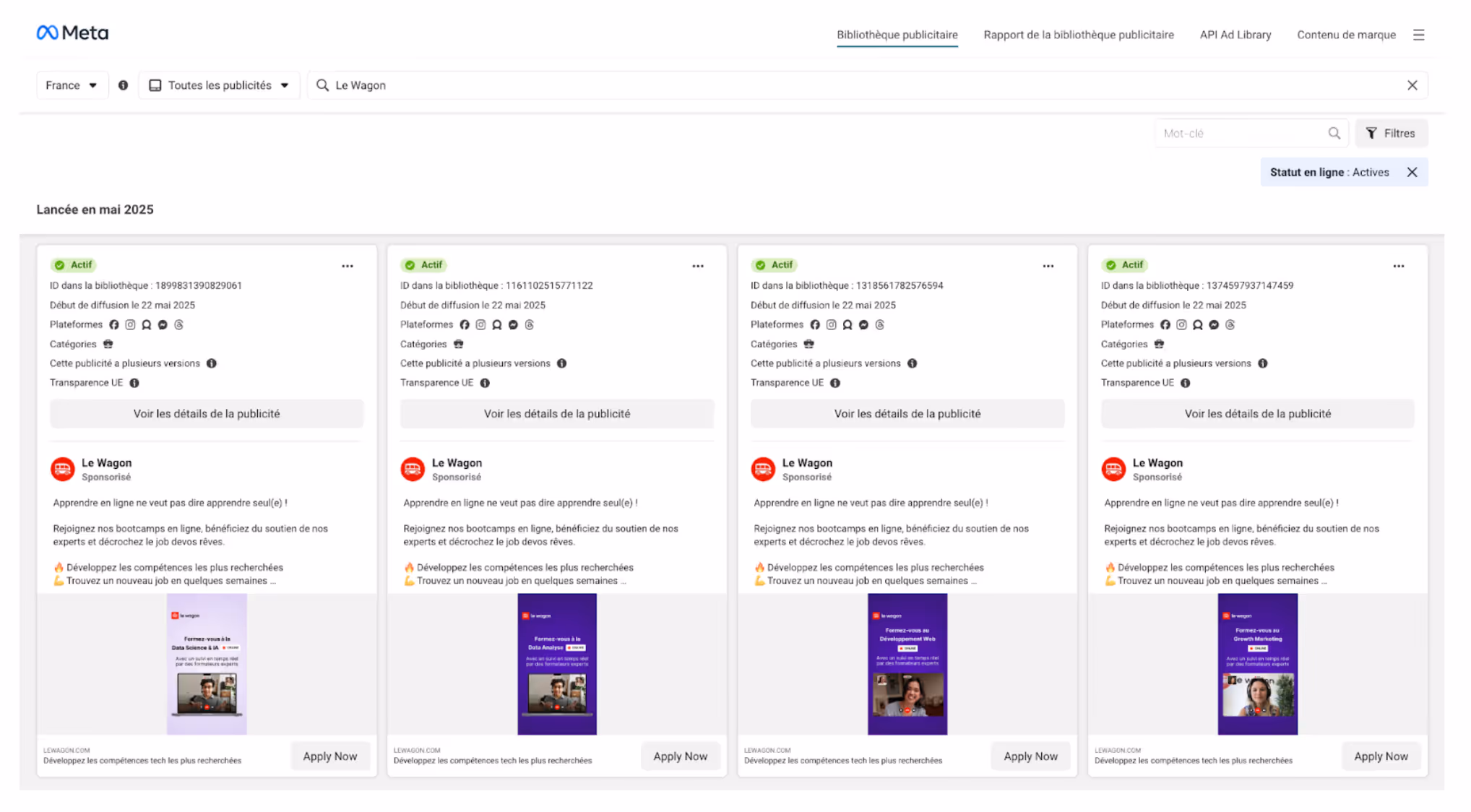Click Facebook platform icon in ad 1374597937147459
This screenshot has width=1471, height=812.
[1165, 325]
